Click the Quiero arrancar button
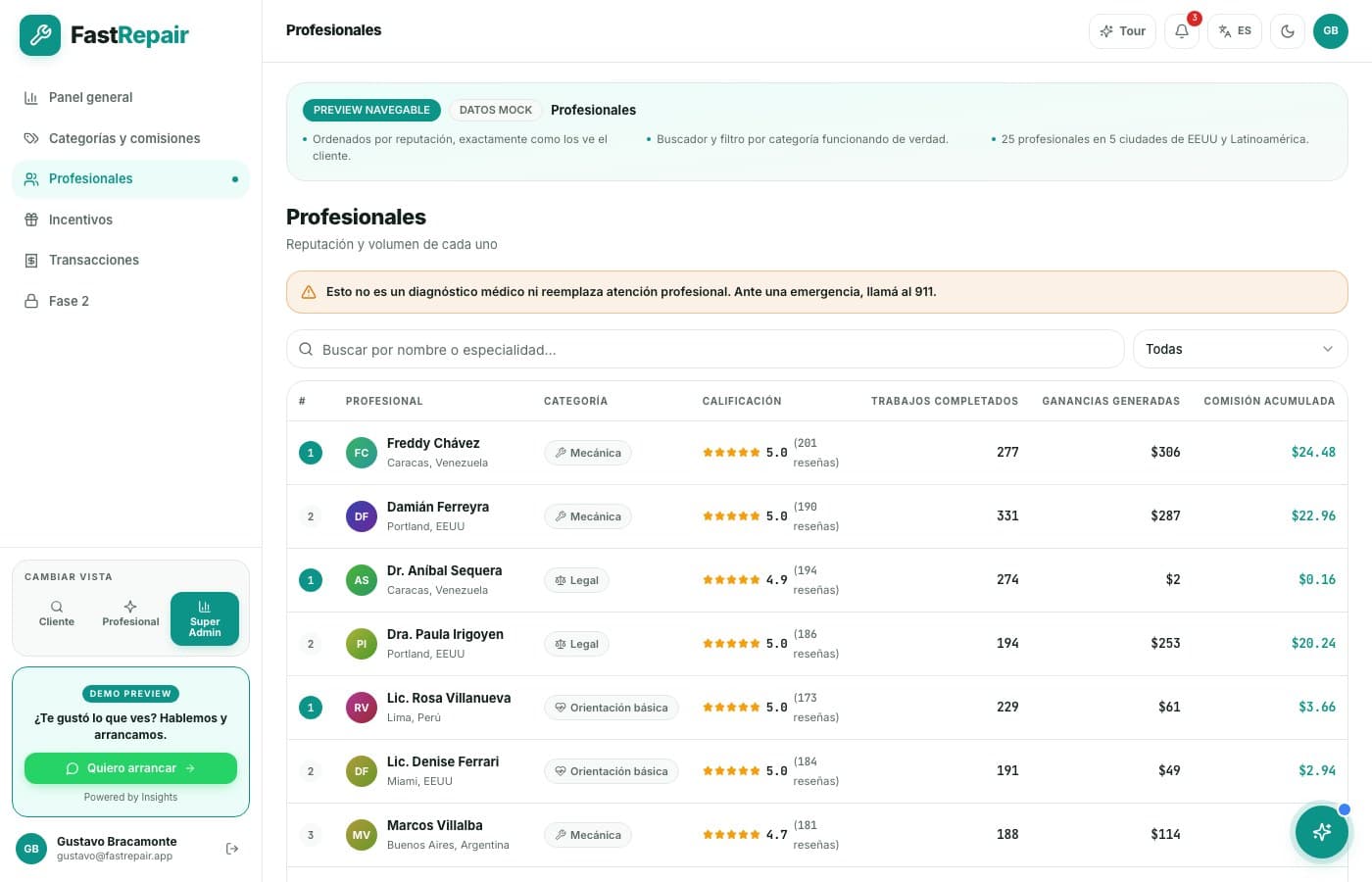 [130, 768]
